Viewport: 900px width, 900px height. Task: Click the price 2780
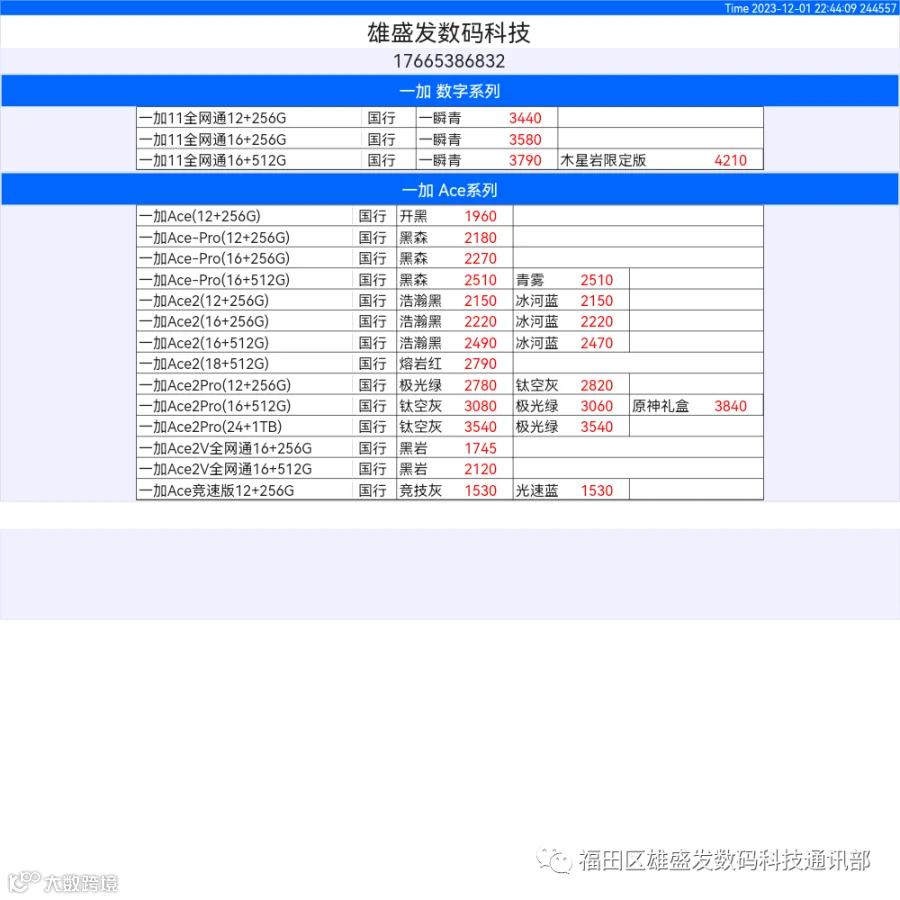(480, 385)
